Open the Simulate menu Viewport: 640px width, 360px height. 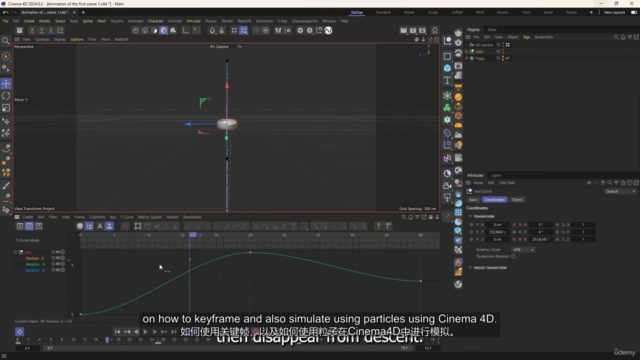193,21
